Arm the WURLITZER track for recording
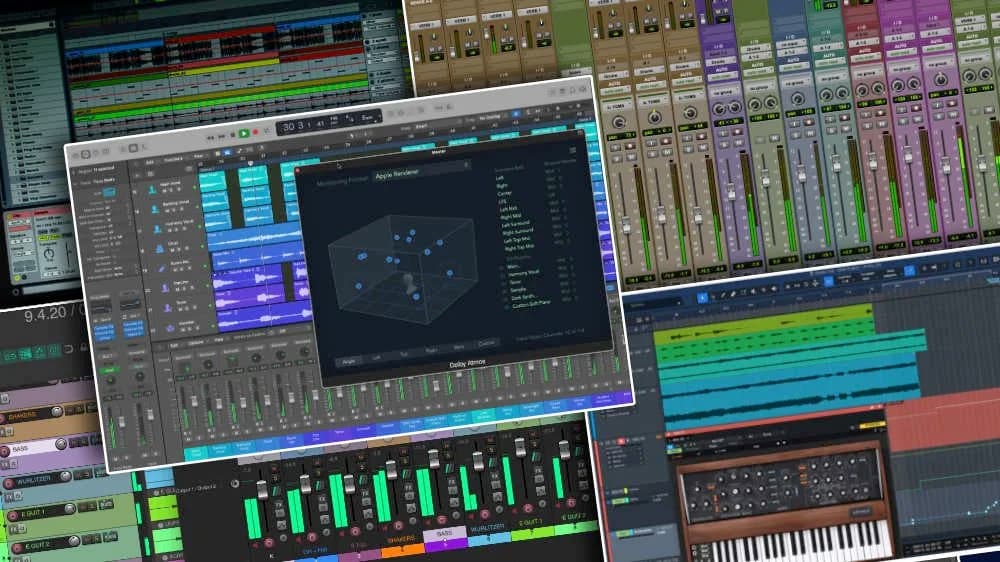This screenshot has height=562, width=1000. (x=10, y=483)
